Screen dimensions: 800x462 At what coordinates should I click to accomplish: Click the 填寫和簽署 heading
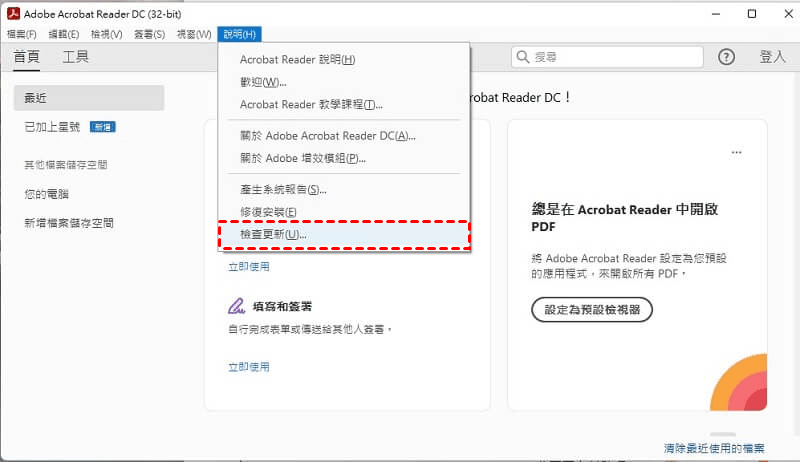pyautogui.click(x=282, y=306)
